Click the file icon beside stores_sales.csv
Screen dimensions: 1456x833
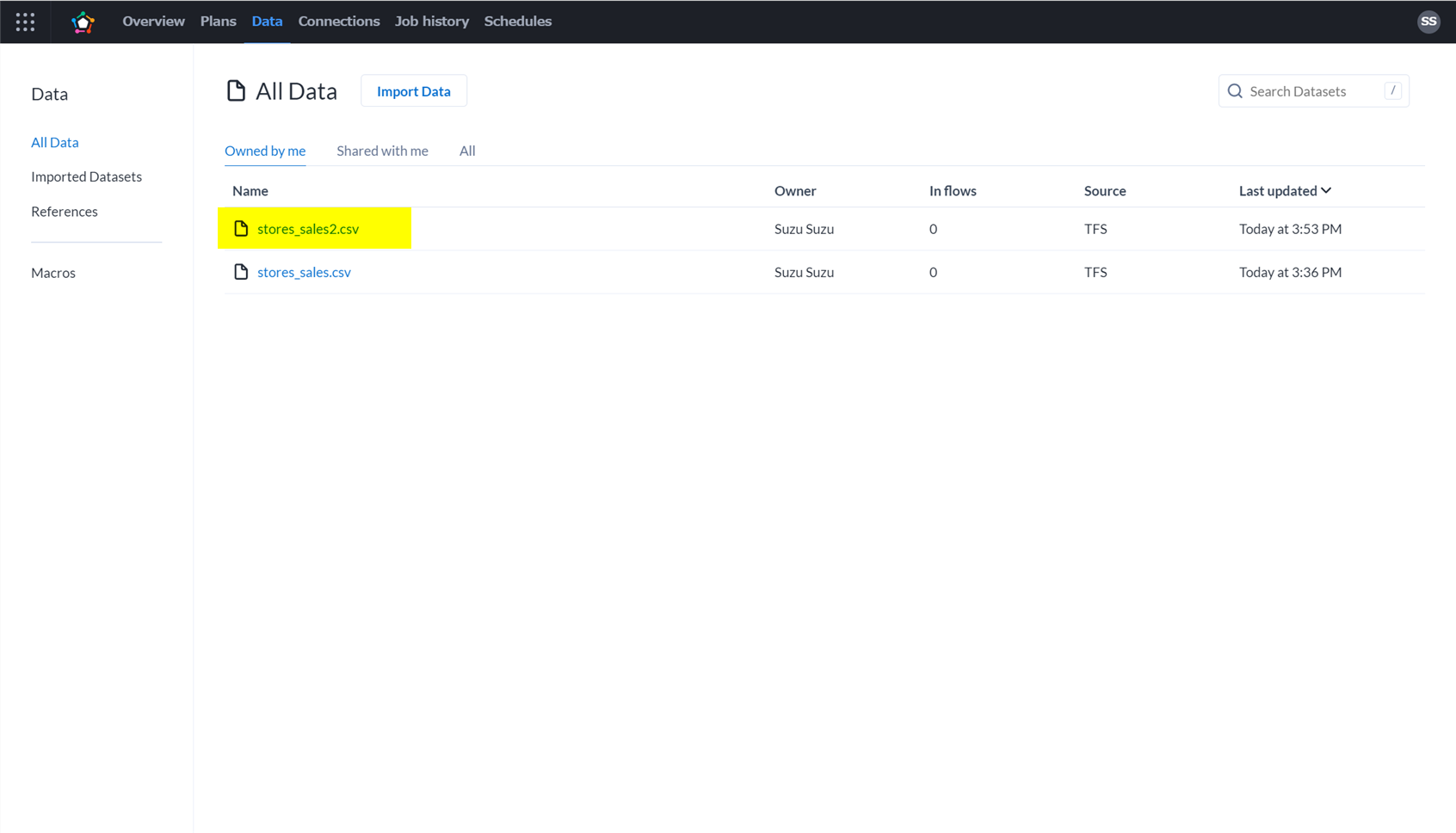[241, 272]
